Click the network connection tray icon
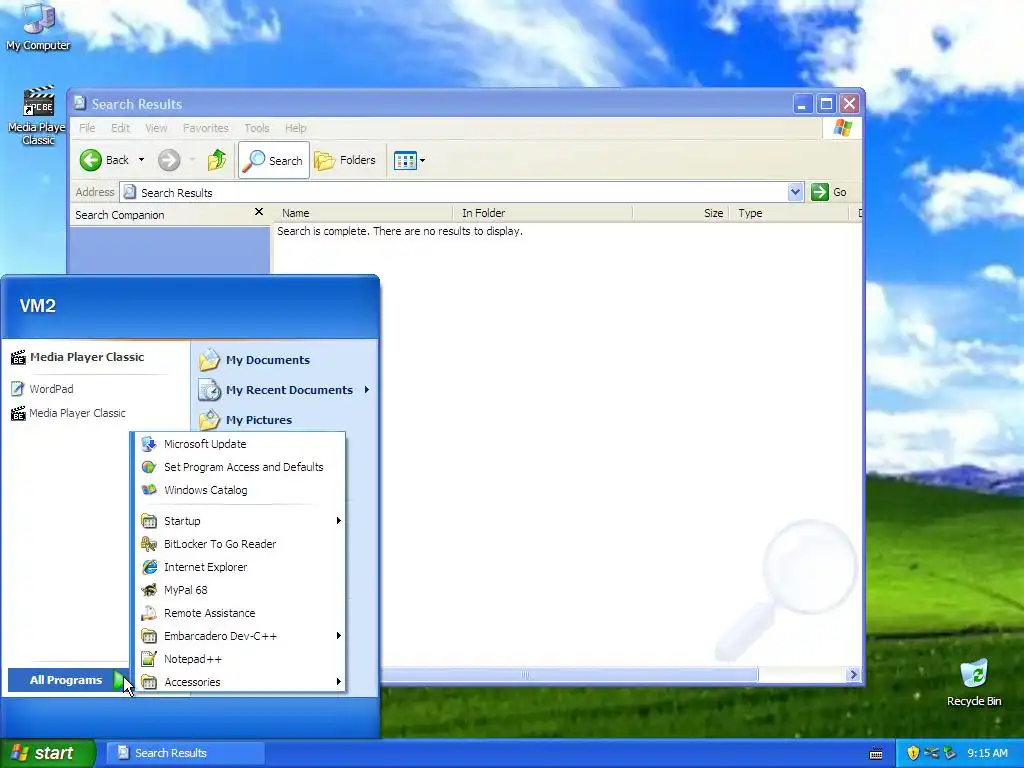Viewport: 1024px width, 768px height. 931,753
